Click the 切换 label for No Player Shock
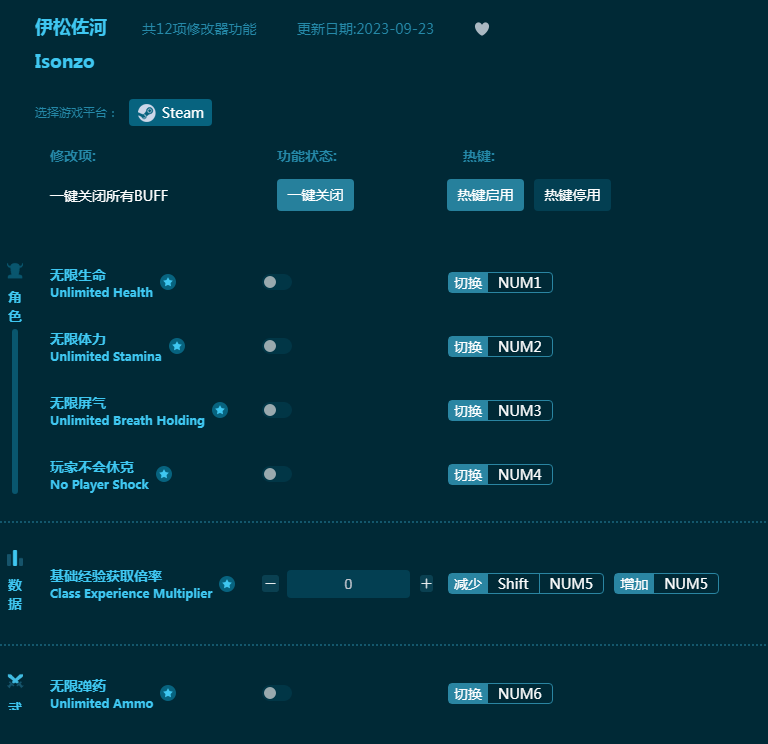The image size is (768, 744). [468, 475]
